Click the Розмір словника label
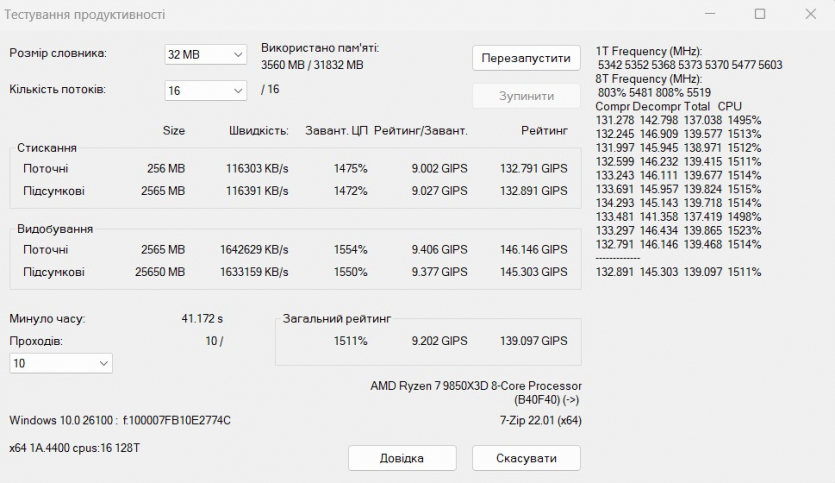This screenshot has width=835, height=483. pyautogui.click(x=58, y=53)
